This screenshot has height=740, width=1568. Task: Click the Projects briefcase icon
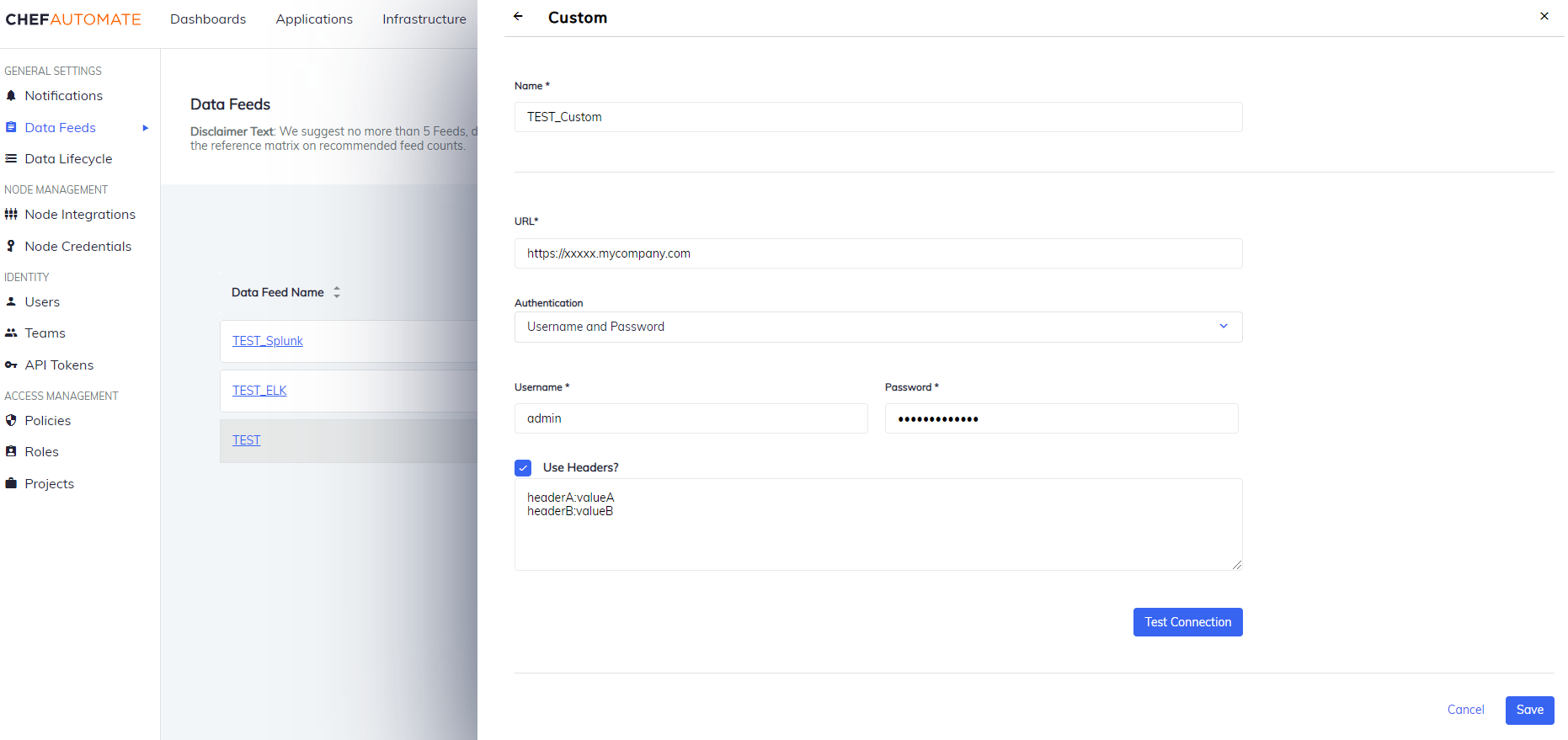tap(11, 484)
